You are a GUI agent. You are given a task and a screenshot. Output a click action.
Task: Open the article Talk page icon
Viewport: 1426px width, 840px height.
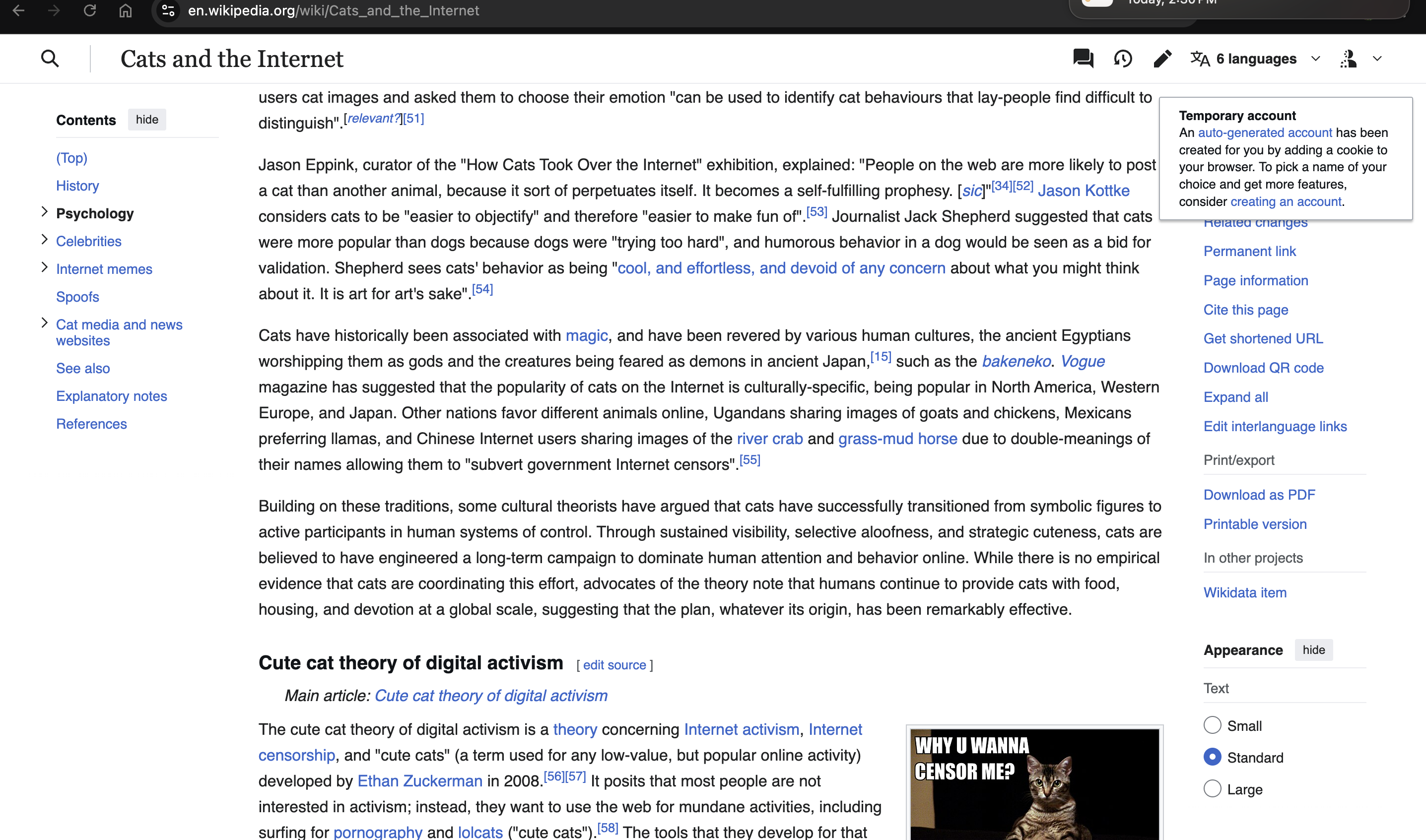pos(1083,59)
